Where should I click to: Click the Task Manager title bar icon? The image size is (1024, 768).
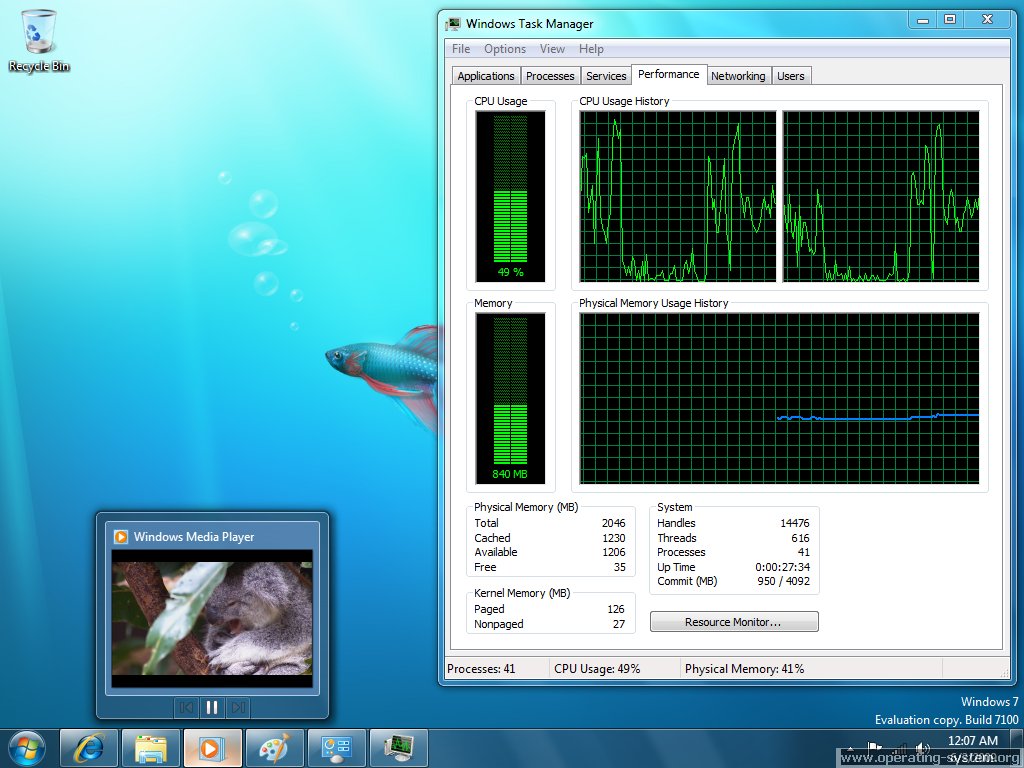coord(453,24)
